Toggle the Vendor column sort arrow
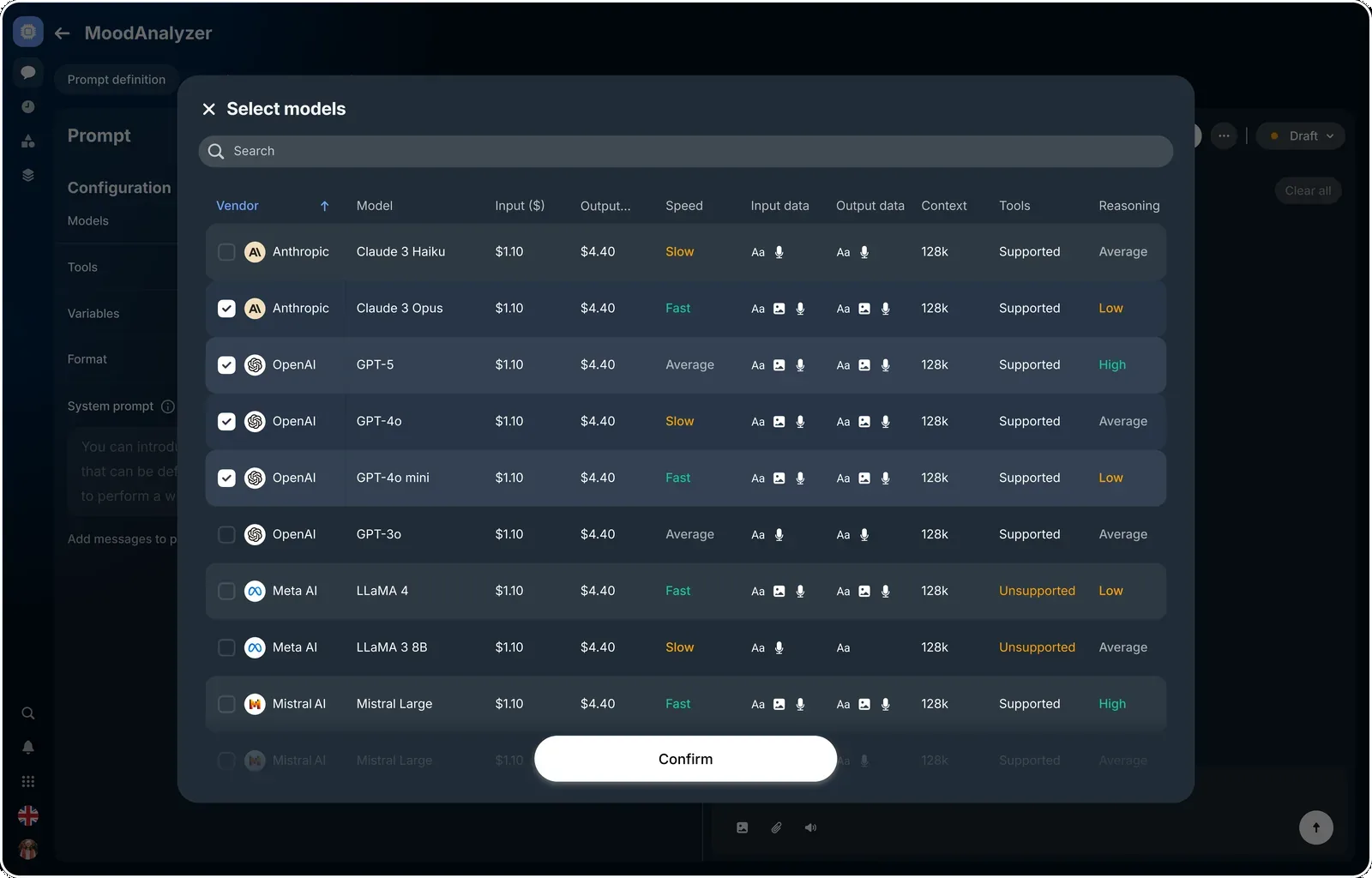Screen dimensions: 1372x878 324,206
